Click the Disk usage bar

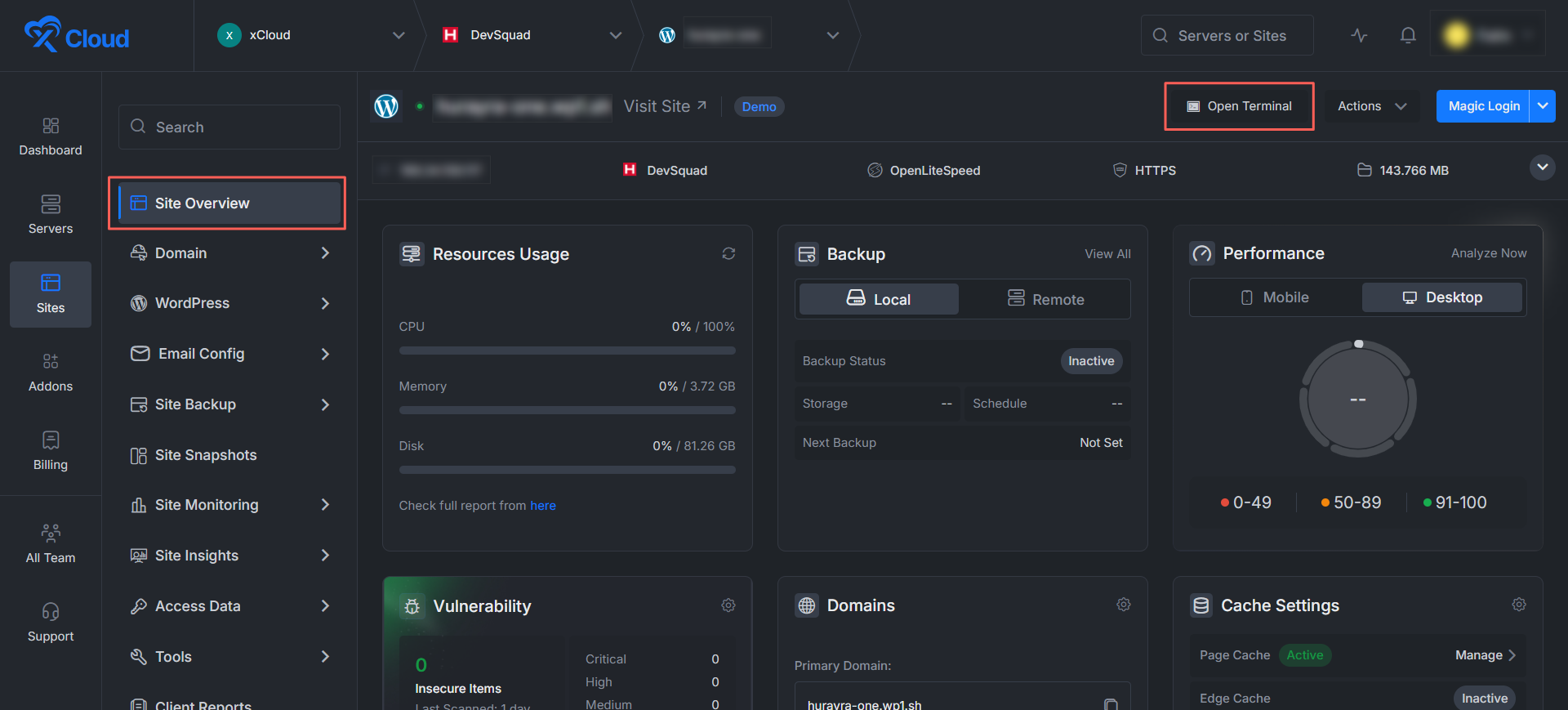(567, 470)
